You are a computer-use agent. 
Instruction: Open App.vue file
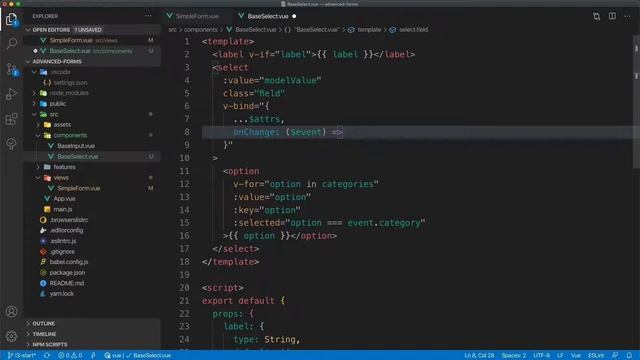tap(92, 199)
